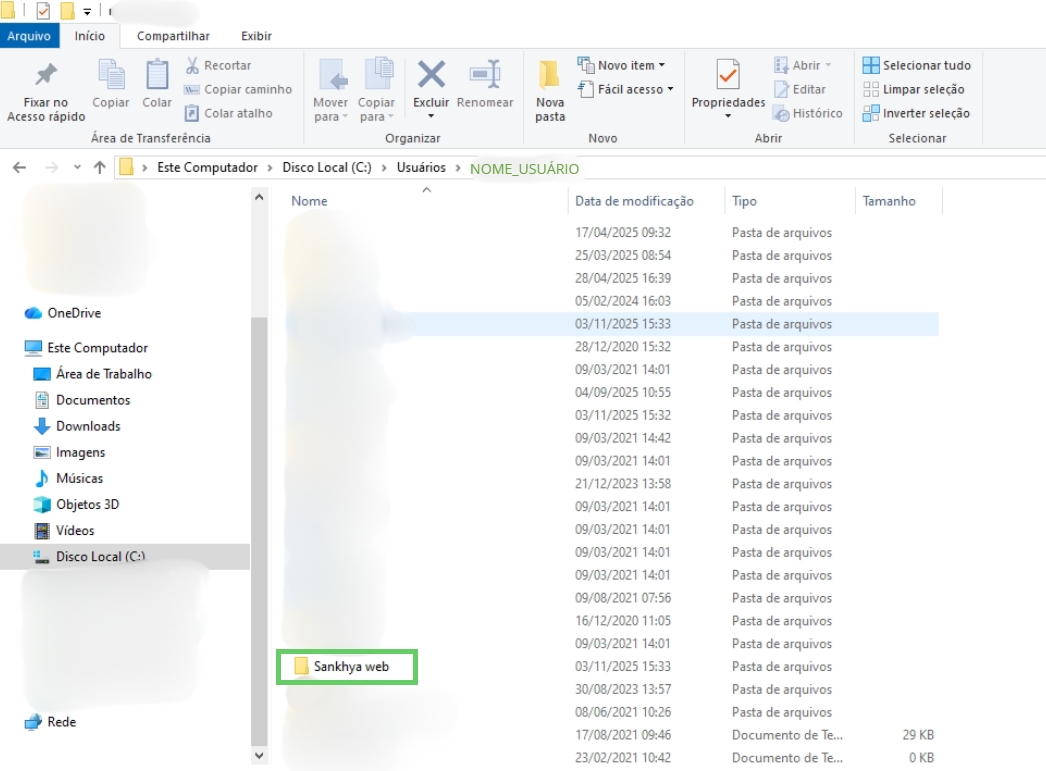
Task: Click date 17/04/2025 09:32
Action: (x=622, y=232)
